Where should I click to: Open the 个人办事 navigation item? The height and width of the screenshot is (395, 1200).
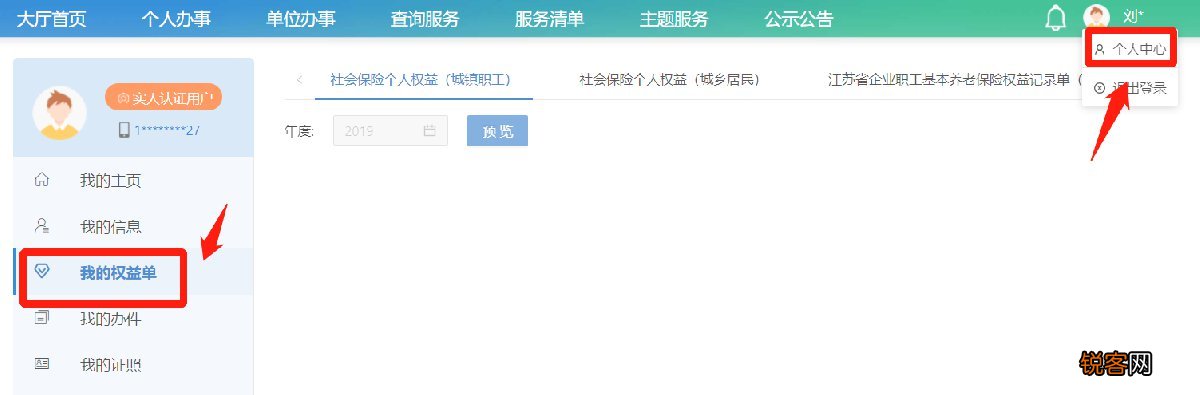[x=176, y=19]
